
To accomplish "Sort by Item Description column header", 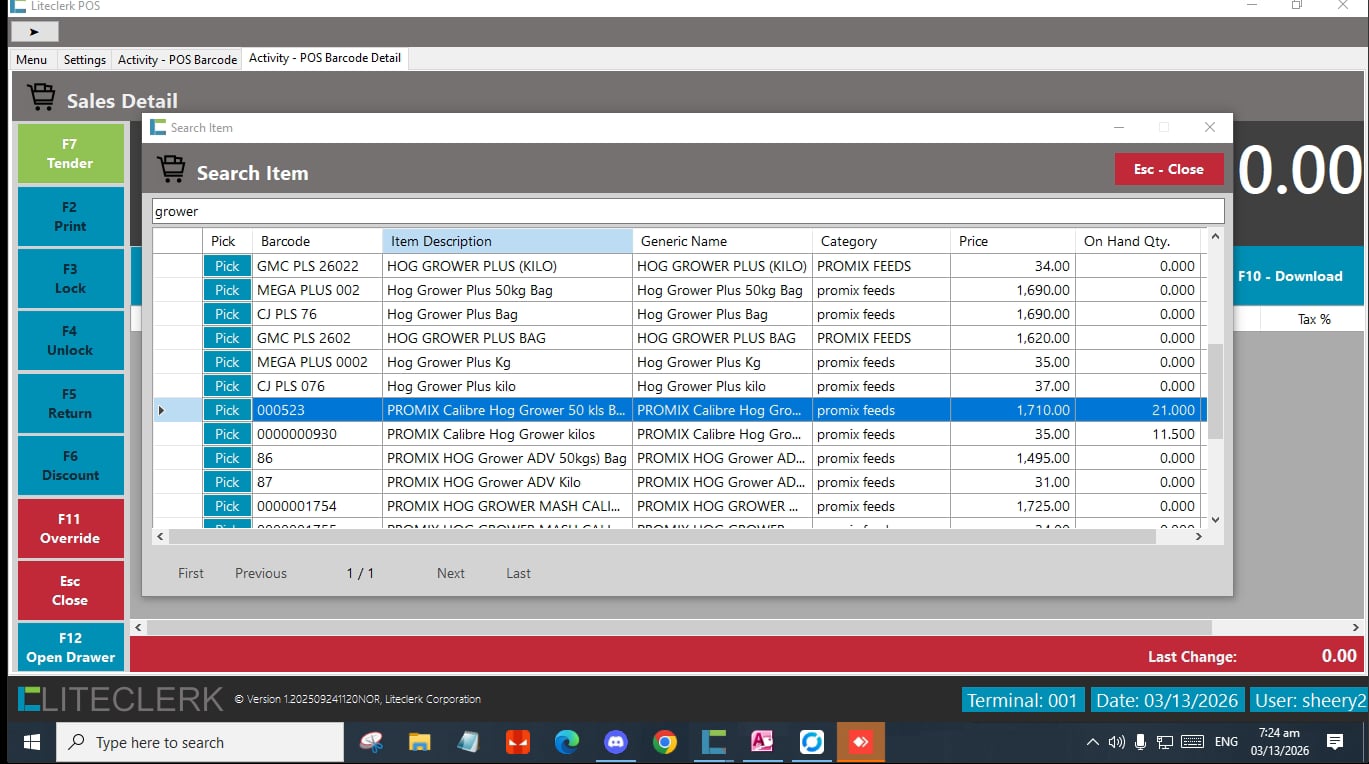I will [507, 241].
